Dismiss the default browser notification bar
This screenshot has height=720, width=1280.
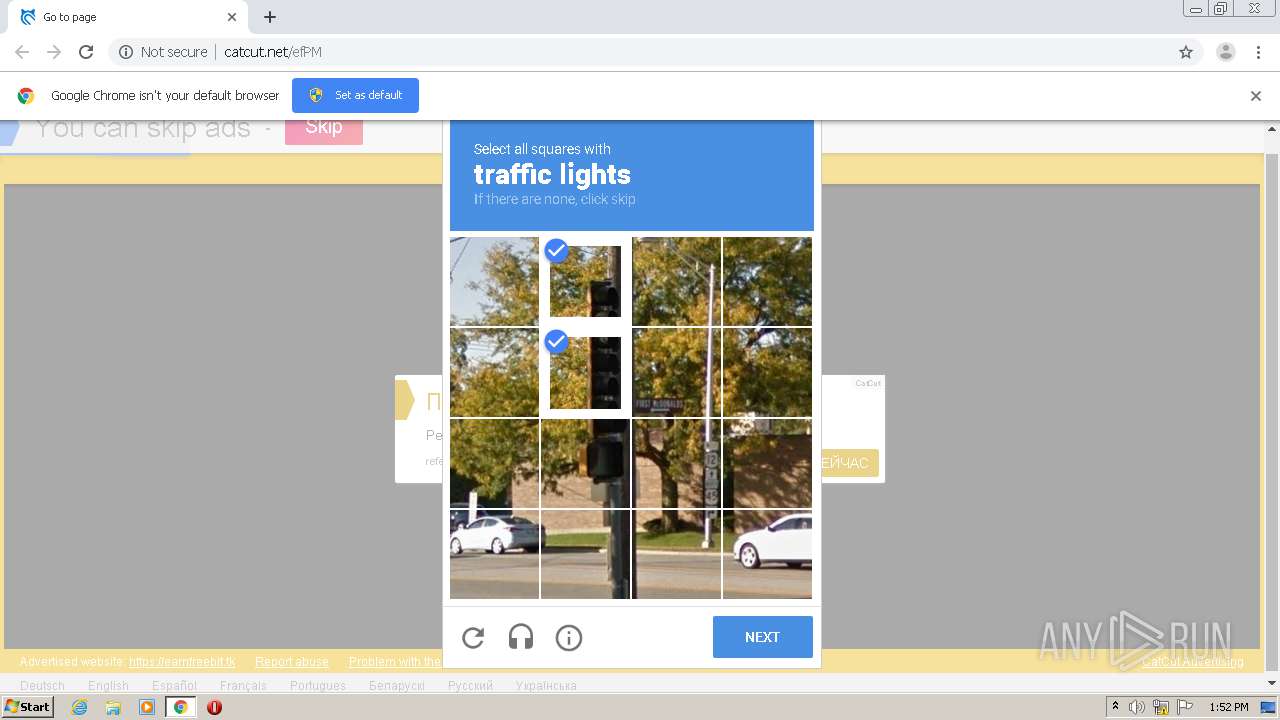[x=1256, y=96]
